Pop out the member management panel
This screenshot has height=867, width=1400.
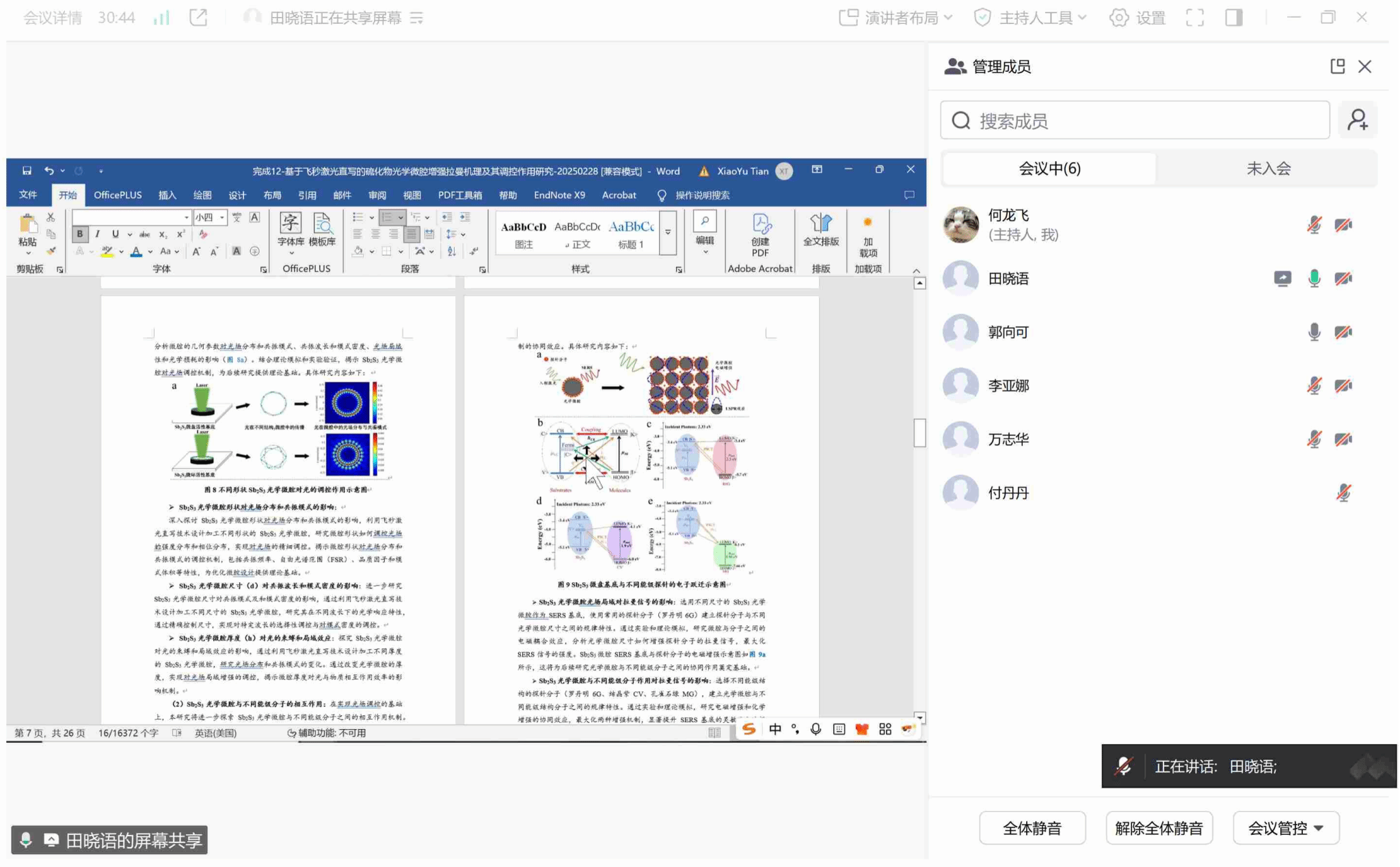pos(1337,66)
